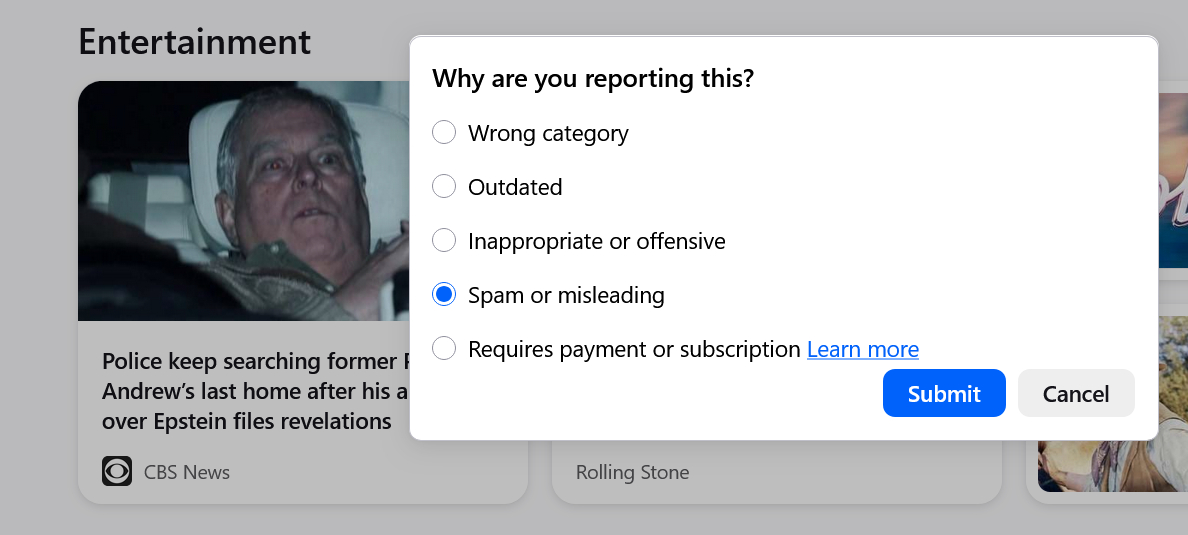Pick Requires payment or subscription radio button
The image size is (1188, 535).
[444, 349]
